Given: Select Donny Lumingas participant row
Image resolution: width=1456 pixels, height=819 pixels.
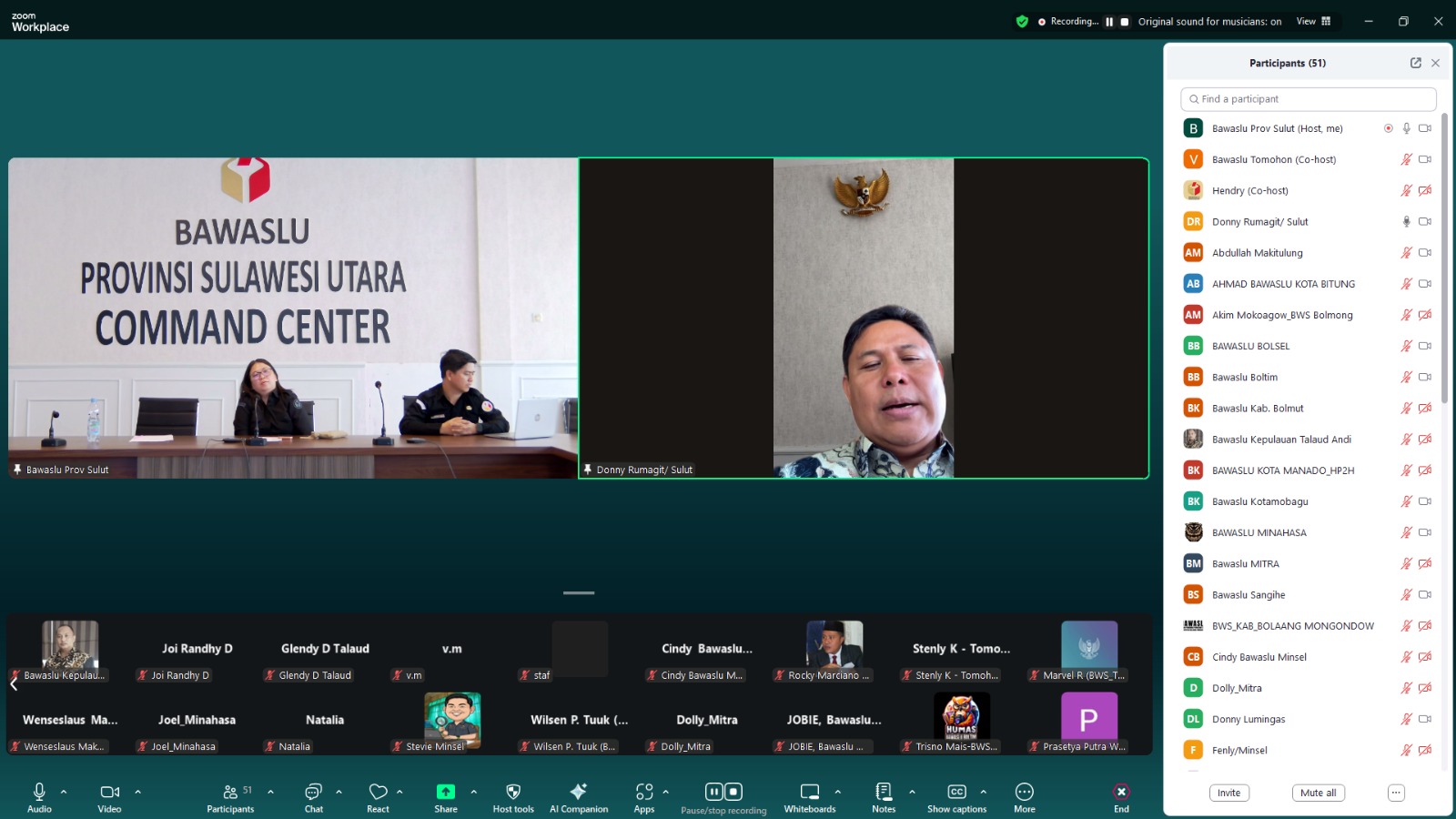Looking at the screenshot, I should pyautogui.click(x=1308, y=719).
